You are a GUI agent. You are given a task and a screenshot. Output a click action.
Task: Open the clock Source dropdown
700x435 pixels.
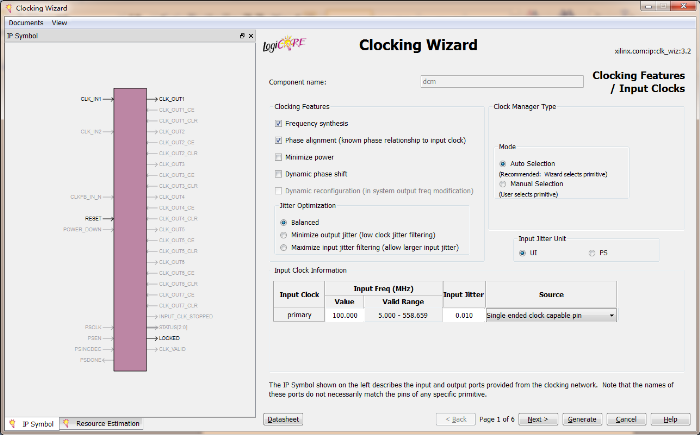[x=610, y=315]
